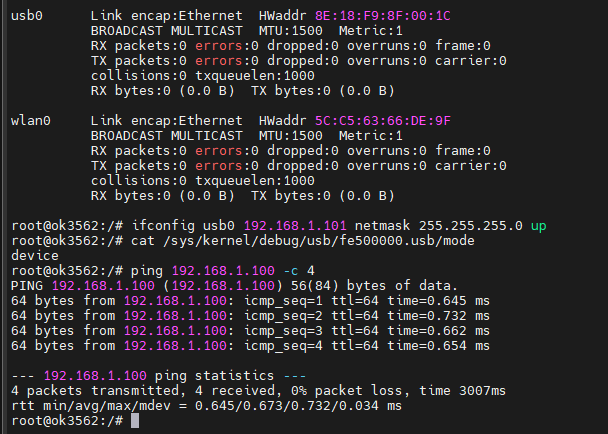Click the total "time 3007ms" value

pyautogui.click(x=462, y=391)
